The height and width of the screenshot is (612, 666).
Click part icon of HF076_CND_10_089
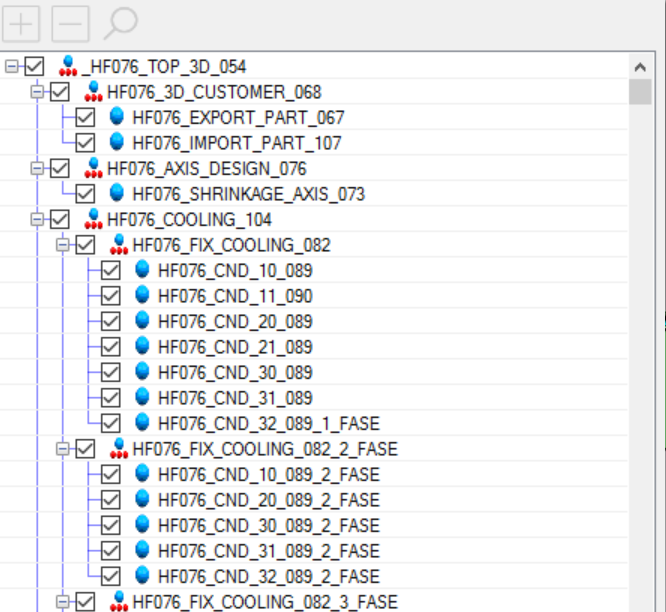point(142,269)
